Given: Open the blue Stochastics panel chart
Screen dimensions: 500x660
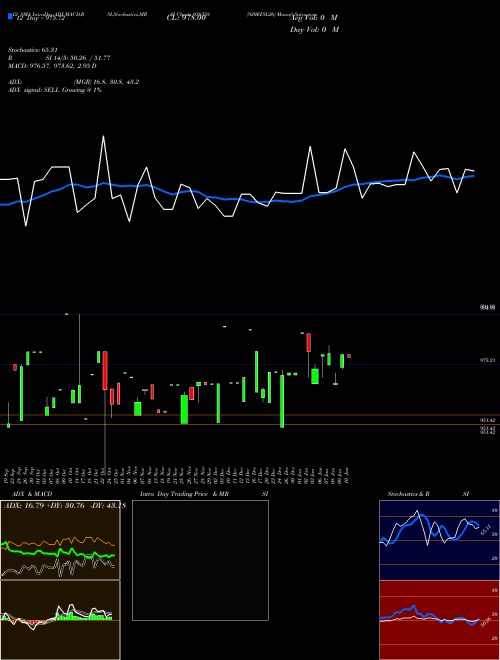Looking at the screenshot, I should click(439, 540).
